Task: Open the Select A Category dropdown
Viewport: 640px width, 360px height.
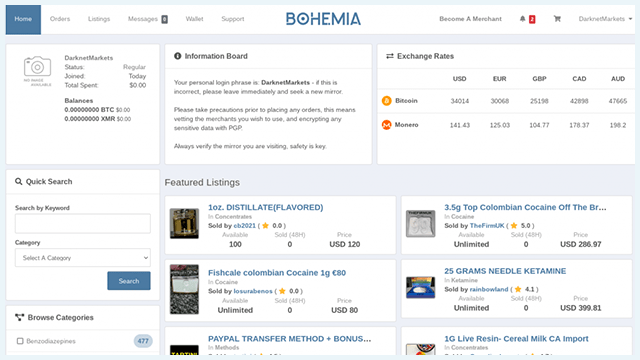Action: click(83, 258)
